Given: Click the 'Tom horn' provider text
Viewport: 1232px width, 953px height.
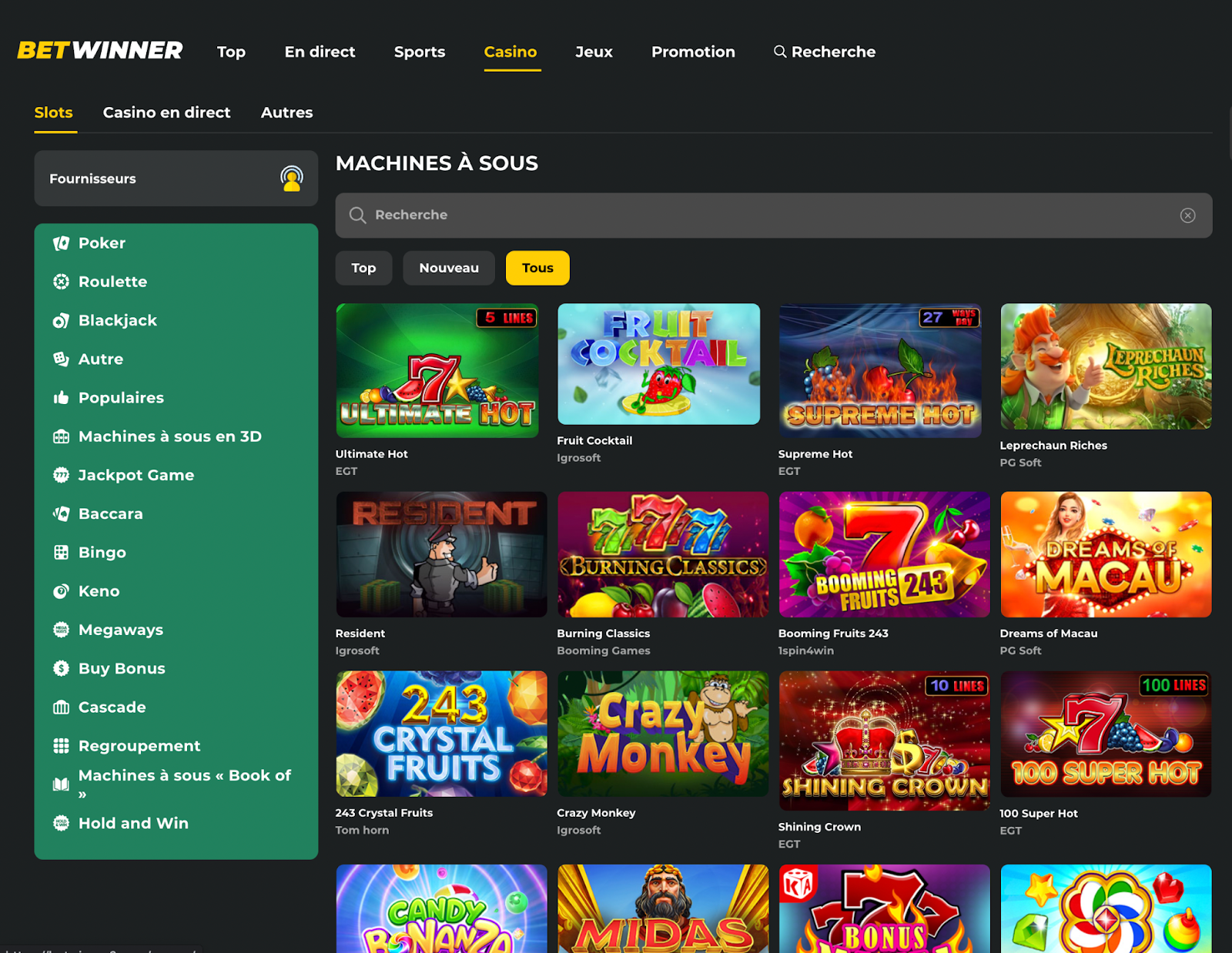Looking at the screenshot, I should pyautogui.click(x=362, y=830).
